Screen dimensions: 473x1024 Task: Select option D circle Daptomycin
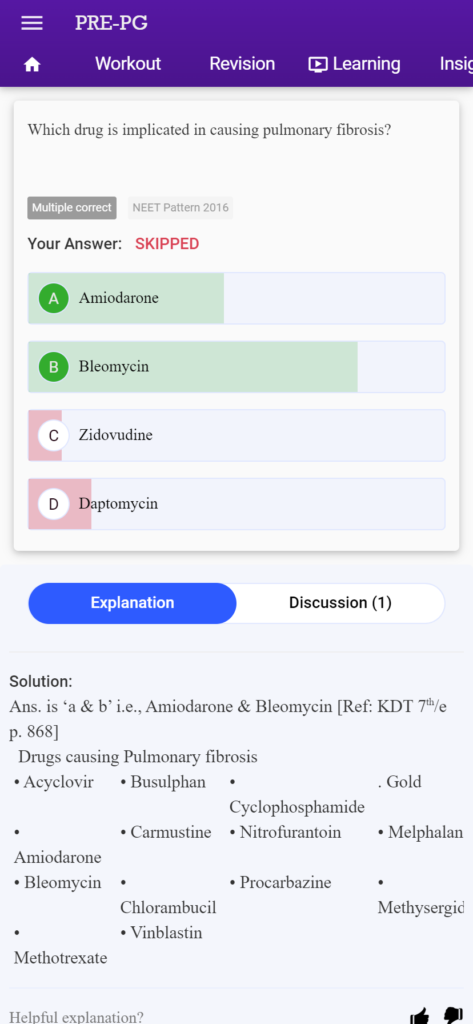54,504
